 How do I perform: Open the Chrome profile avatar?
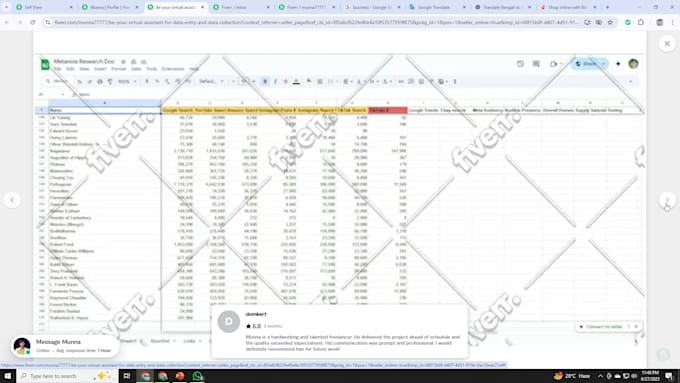[x=659, y=22]
